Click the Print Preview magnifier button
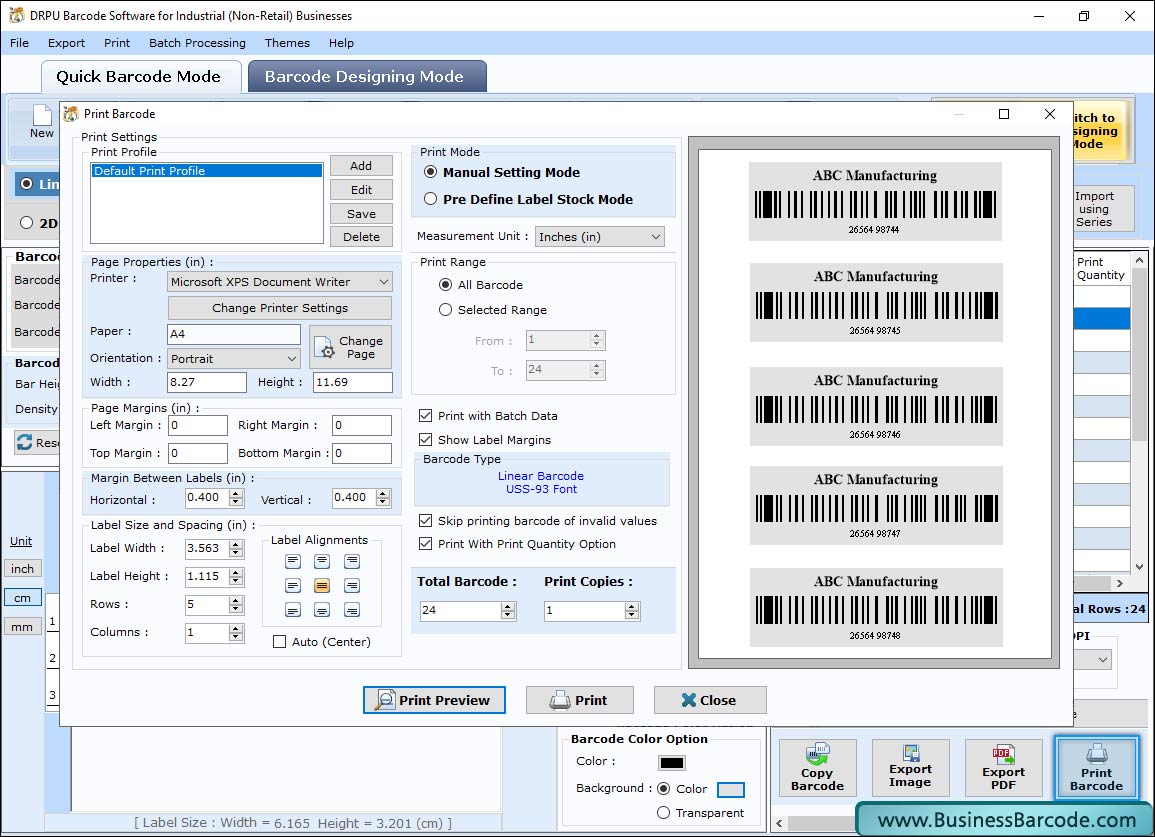 pos(435,700)
